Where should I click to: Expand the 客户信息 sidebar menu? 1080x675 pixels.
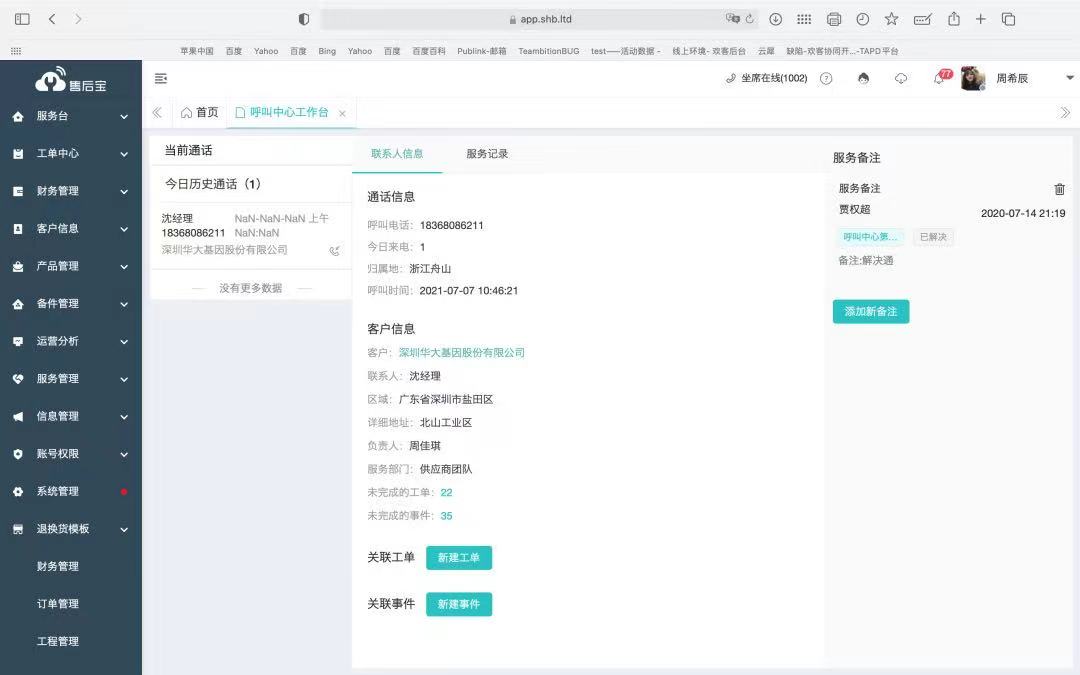click(70, 229)
